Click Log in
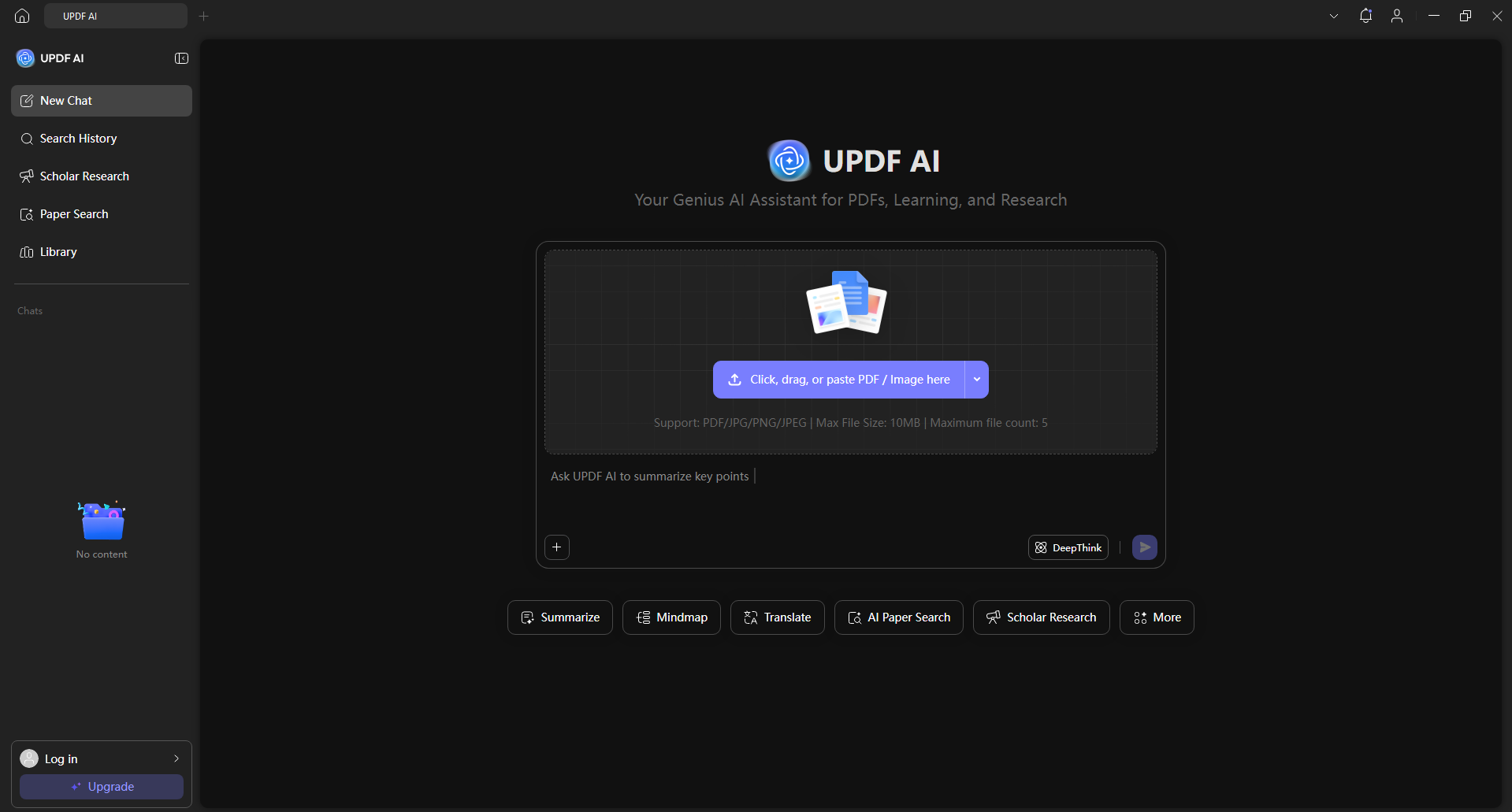Image resolution: width=1512 pixels, height=812 pixels. [61, 758]
